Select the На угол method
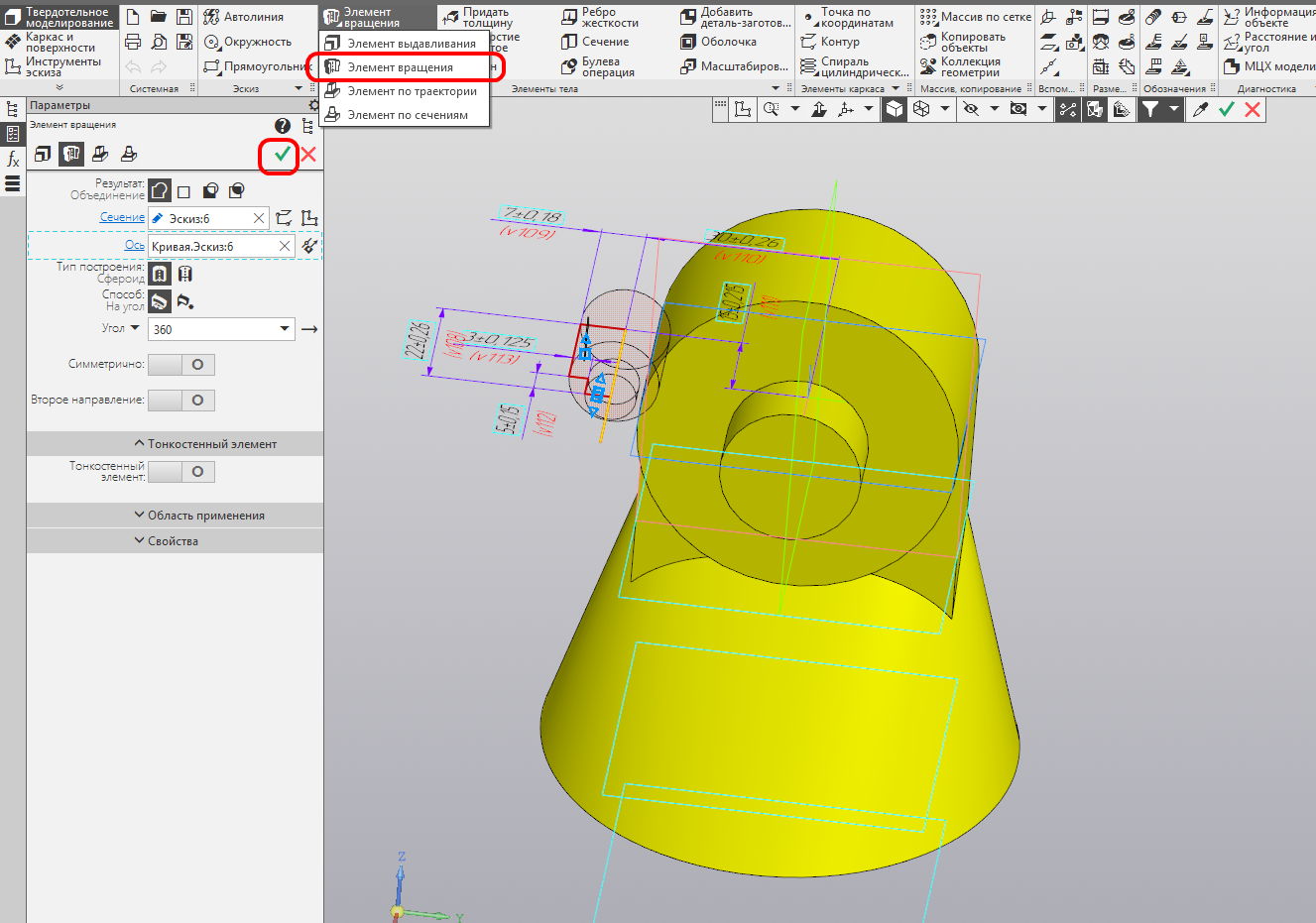 click(x=160, y=301)
